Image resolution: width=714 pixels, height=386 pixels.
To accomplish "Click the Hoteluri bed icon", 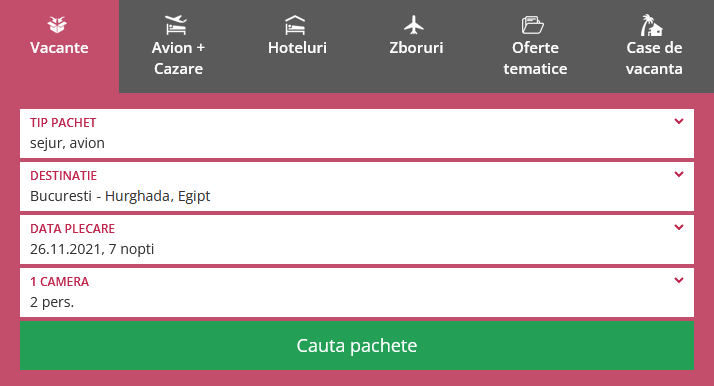I will coord(295,25).
